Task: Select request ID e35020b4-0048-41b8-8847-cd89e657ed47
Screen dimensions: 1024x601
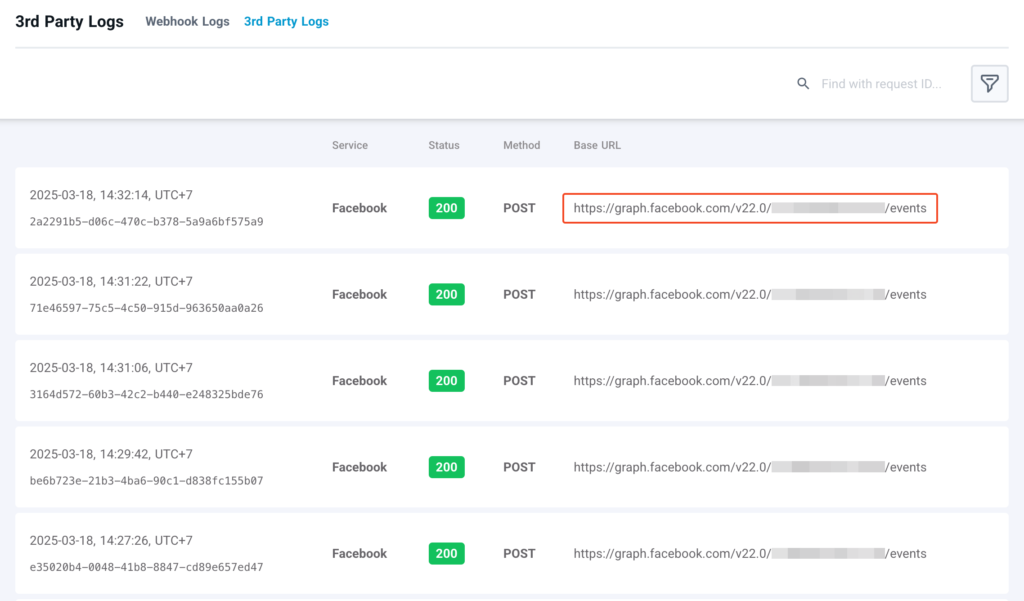Action: click(x=146, y=567)
